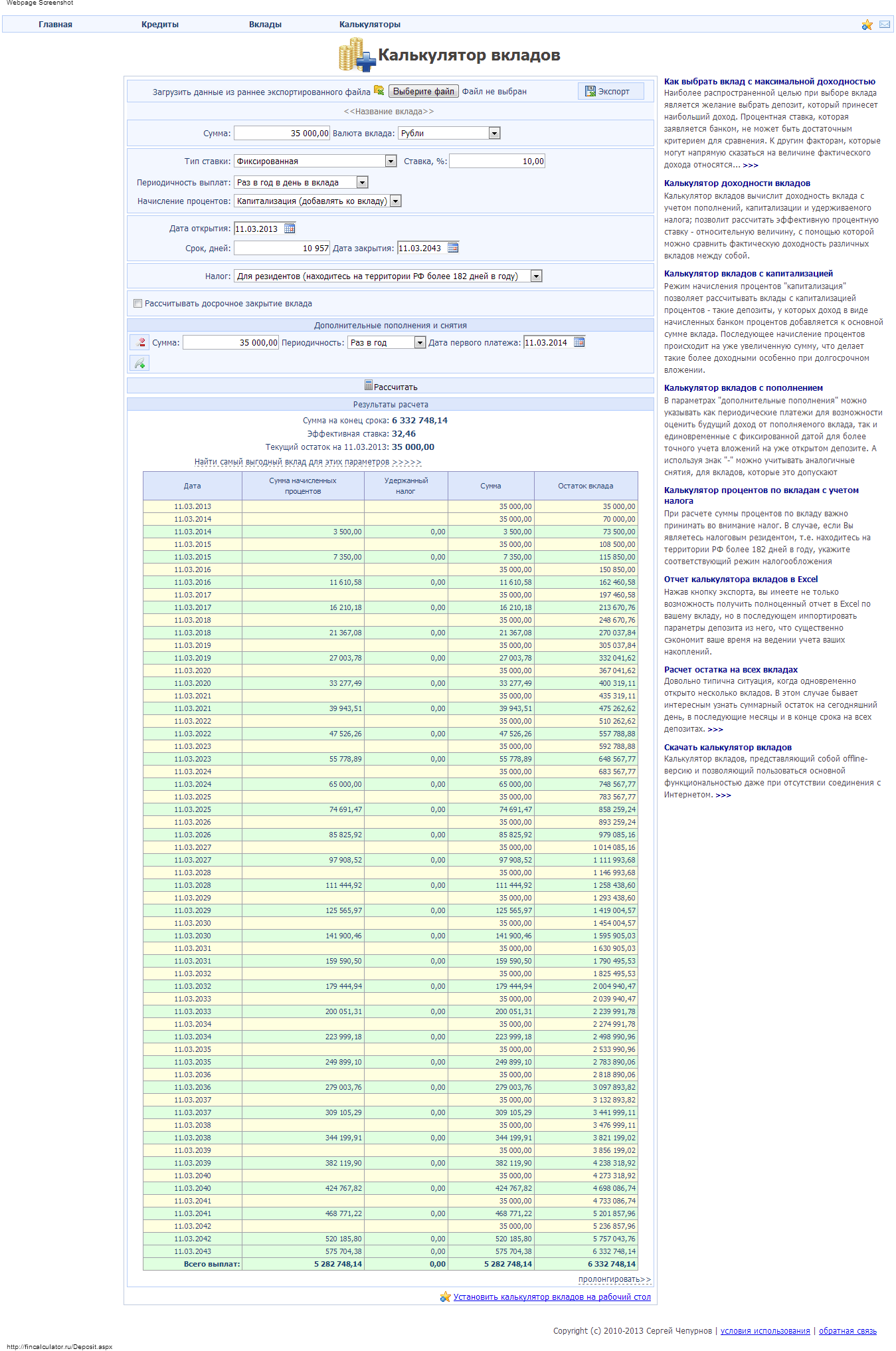Viewport: 896px width, 1351px height.
Task: Open the payout periodicity dropdown
Action: [x=301, y=182]
